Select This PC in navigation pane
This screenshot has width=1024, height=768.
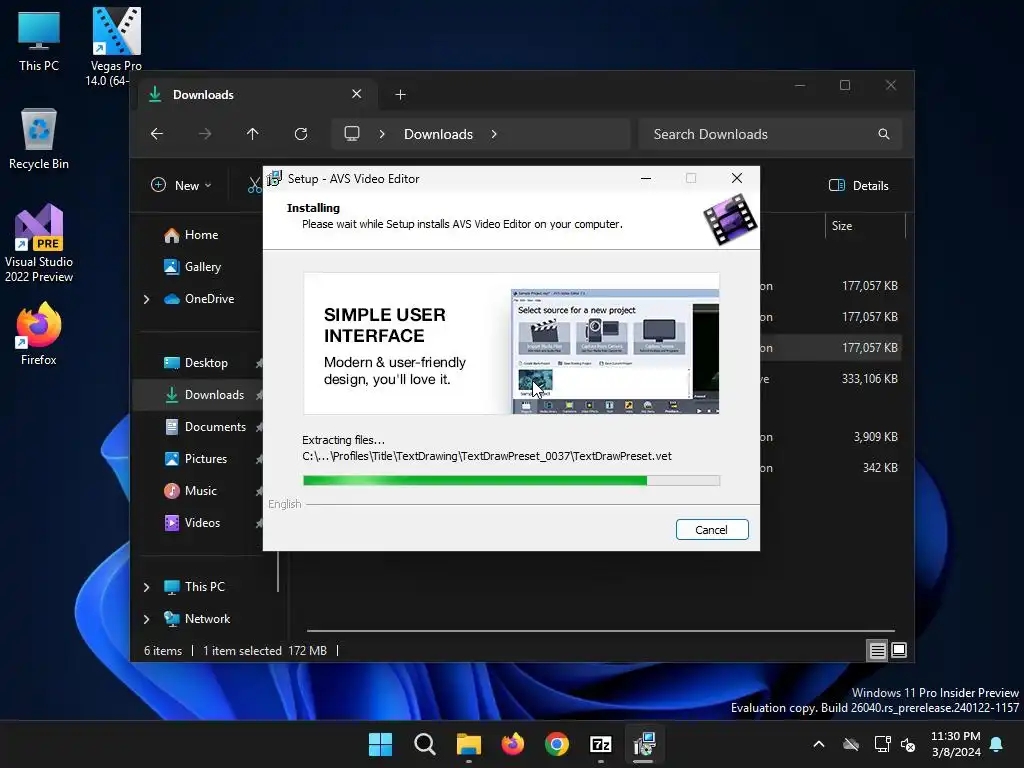pos(195,586)
